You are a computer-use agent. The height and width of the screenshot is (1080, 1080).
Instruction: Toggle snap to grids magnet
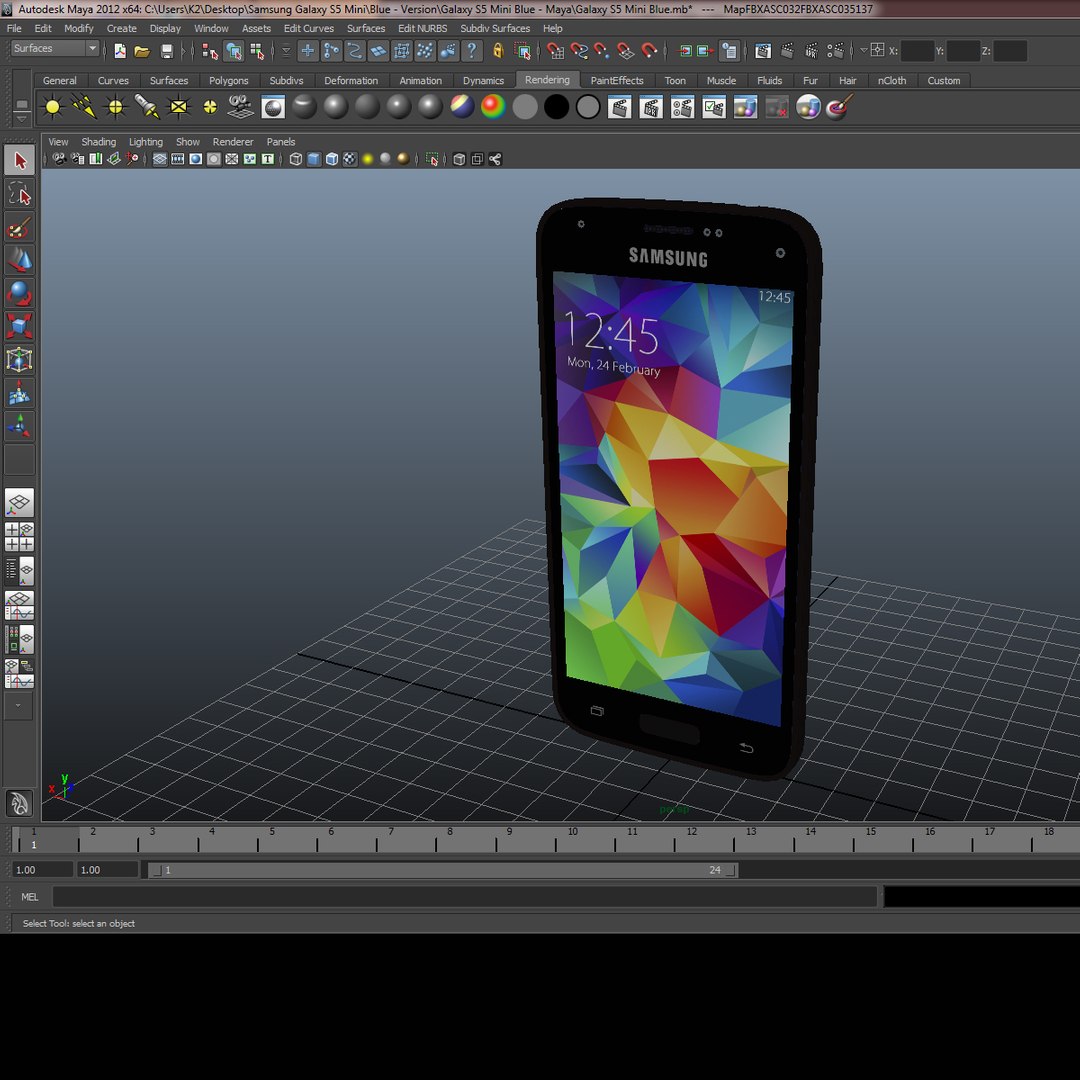[554, 50]
